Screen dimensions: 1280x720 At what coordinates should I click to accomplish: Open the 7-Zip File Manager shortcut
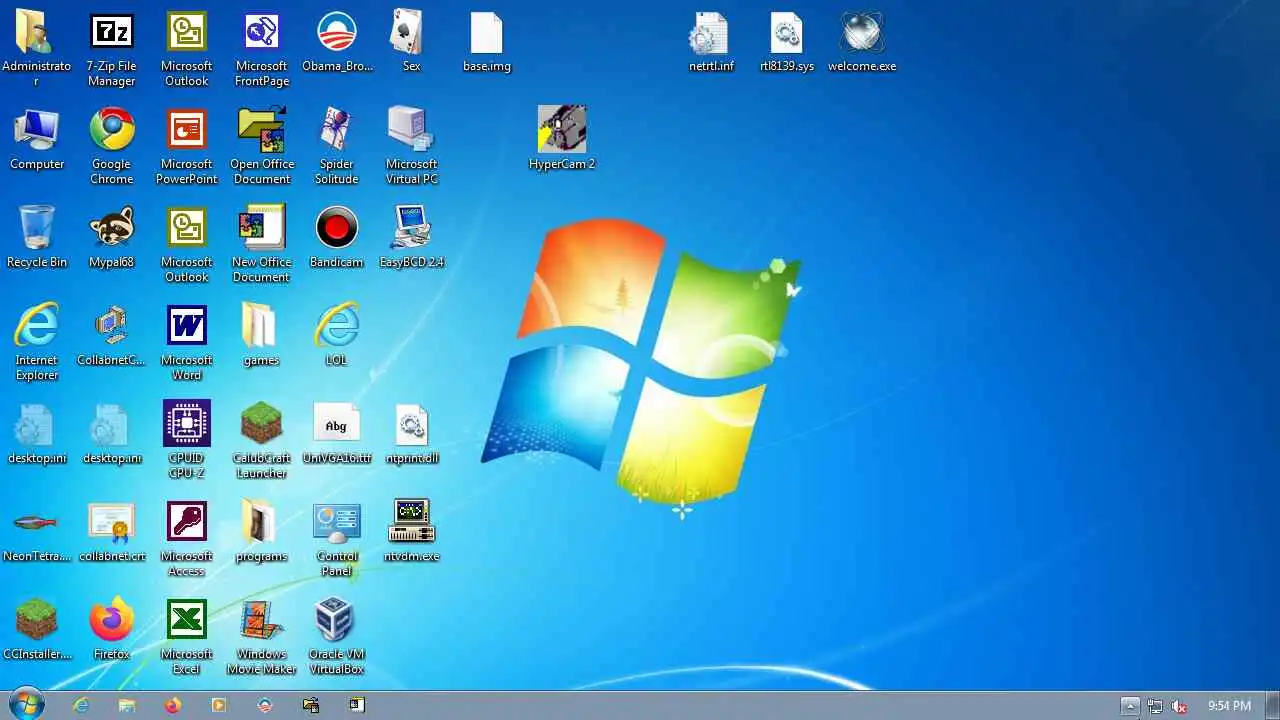[x=111, y=49]
